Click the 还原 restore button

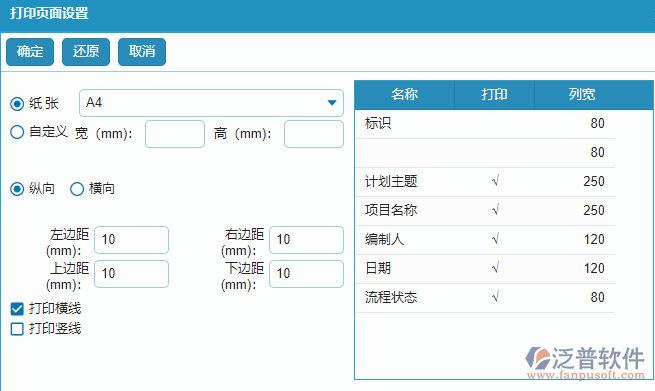(x=86, y=52)
